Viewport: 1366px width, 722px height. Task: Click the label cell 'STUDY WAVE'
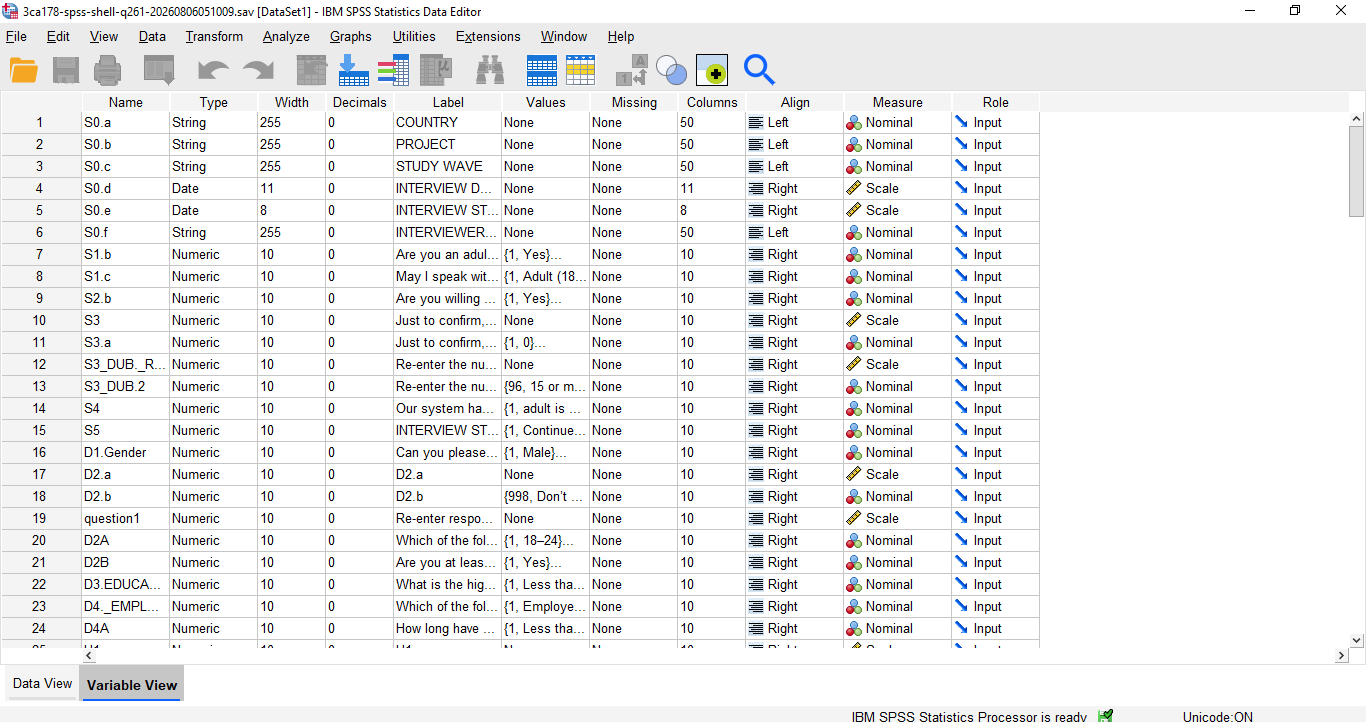(x=448, y=166)
